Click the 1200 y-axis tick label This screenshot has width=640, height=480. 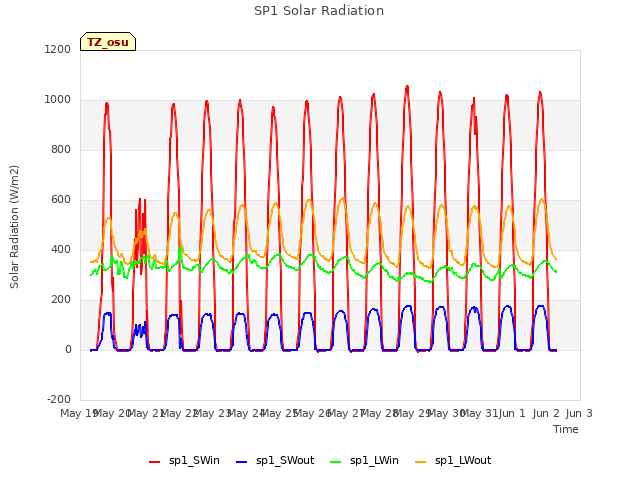click(x=58, y=49)
